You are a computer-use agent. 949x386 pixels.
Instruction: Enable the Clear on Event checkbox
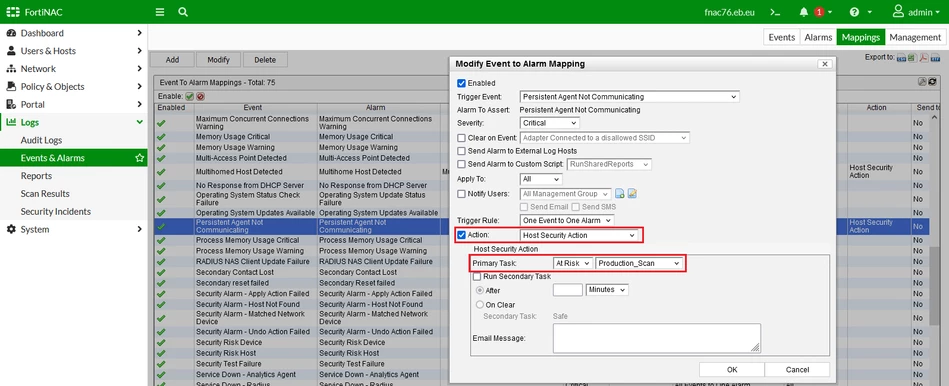click(x=462, y=138)
